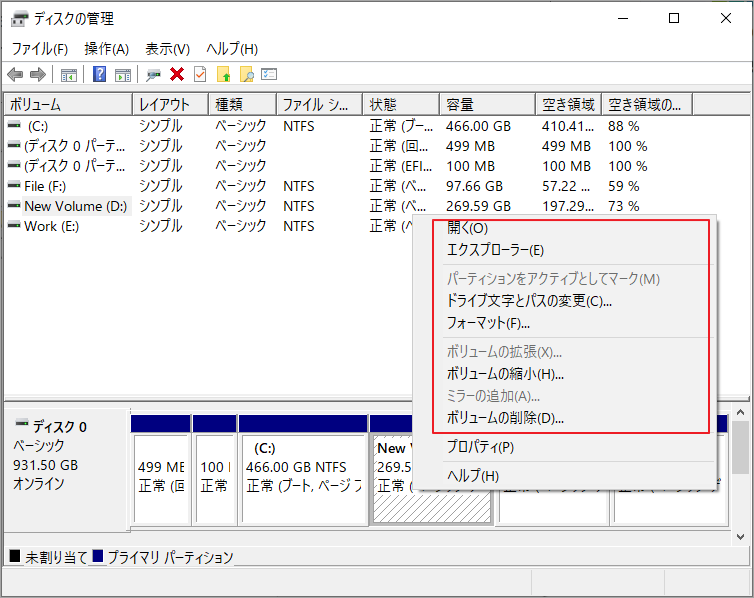Click the black 未割り当て legend swatch

point(15,556)
